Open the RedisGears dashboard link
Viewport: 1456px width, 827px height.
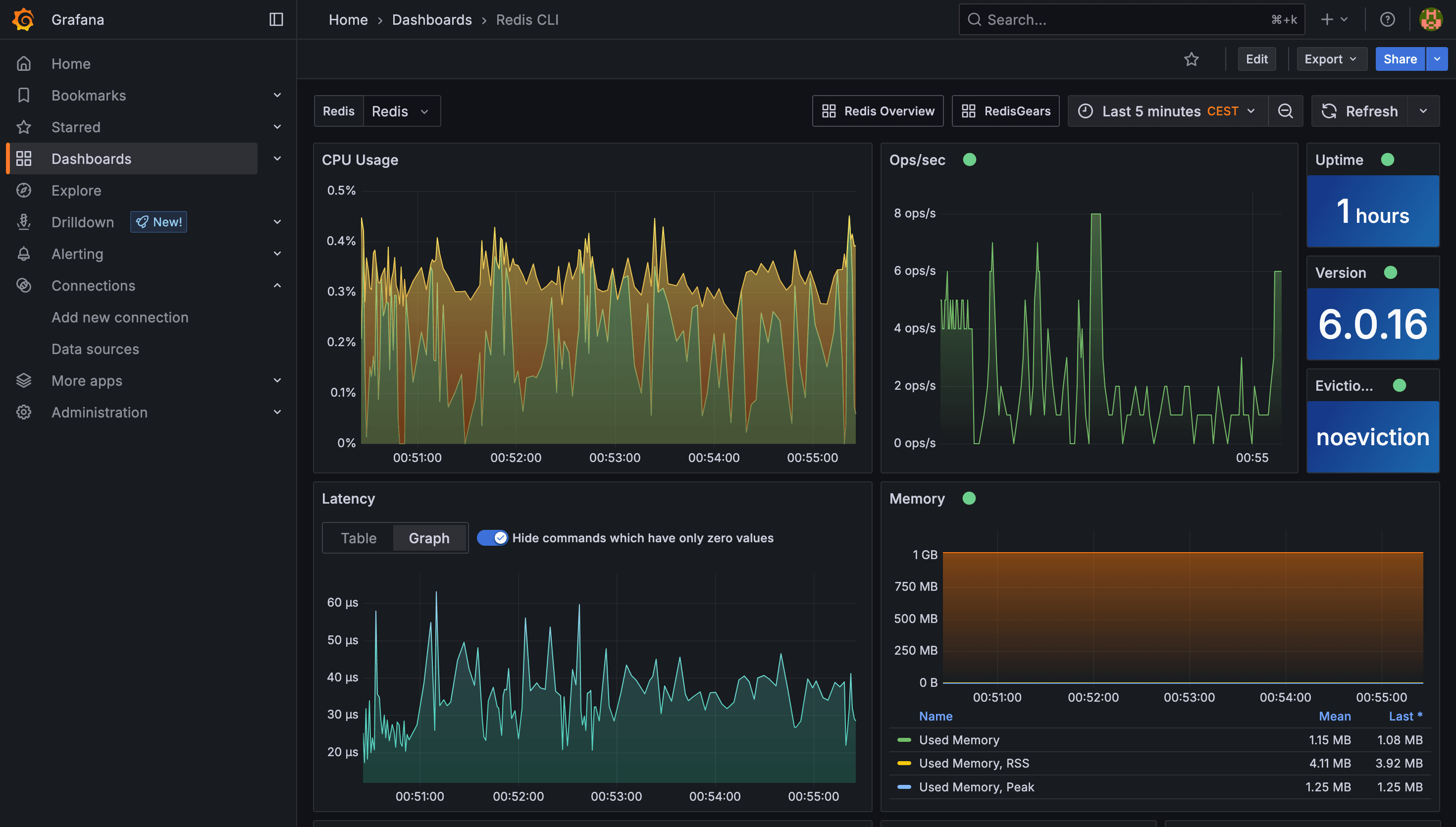coord(1006,111)
